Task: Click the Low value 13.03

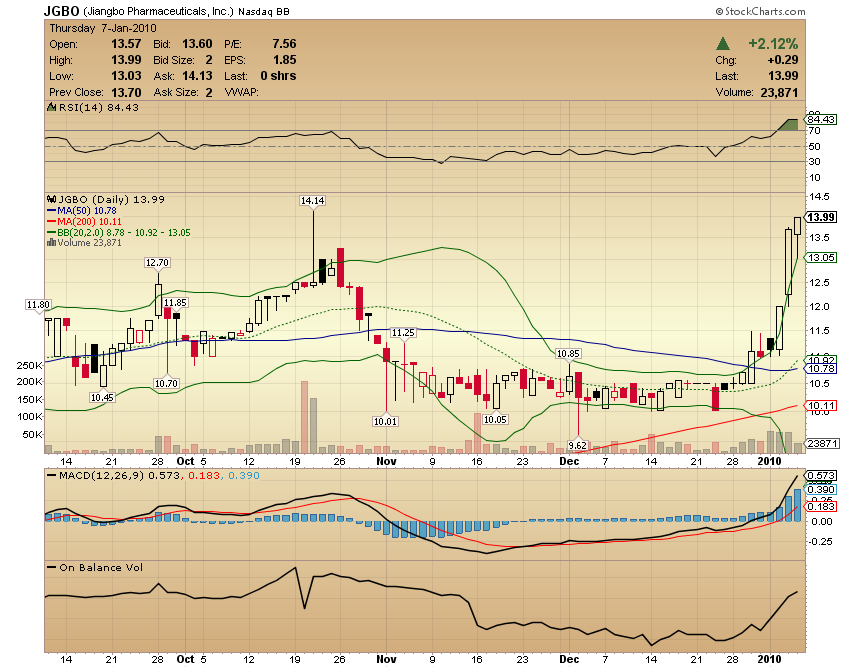Action: tap(126, 76)
